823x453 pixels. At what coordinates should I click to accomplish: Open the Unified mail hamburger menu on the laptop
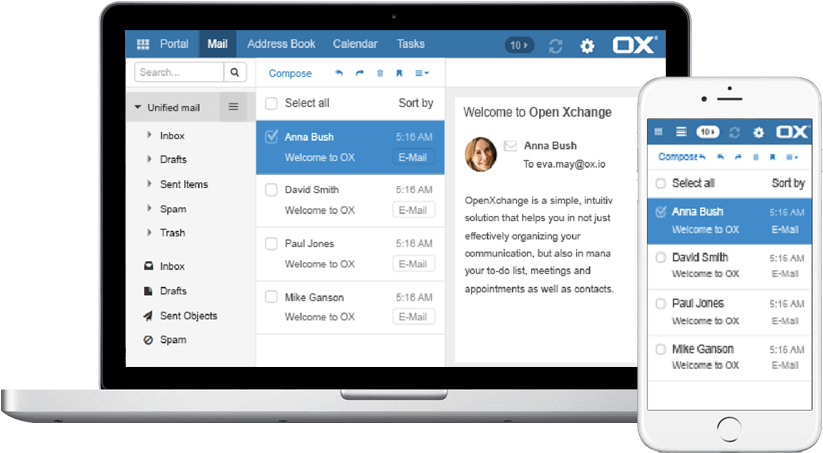pyautogui.click(x=233, y=107)
